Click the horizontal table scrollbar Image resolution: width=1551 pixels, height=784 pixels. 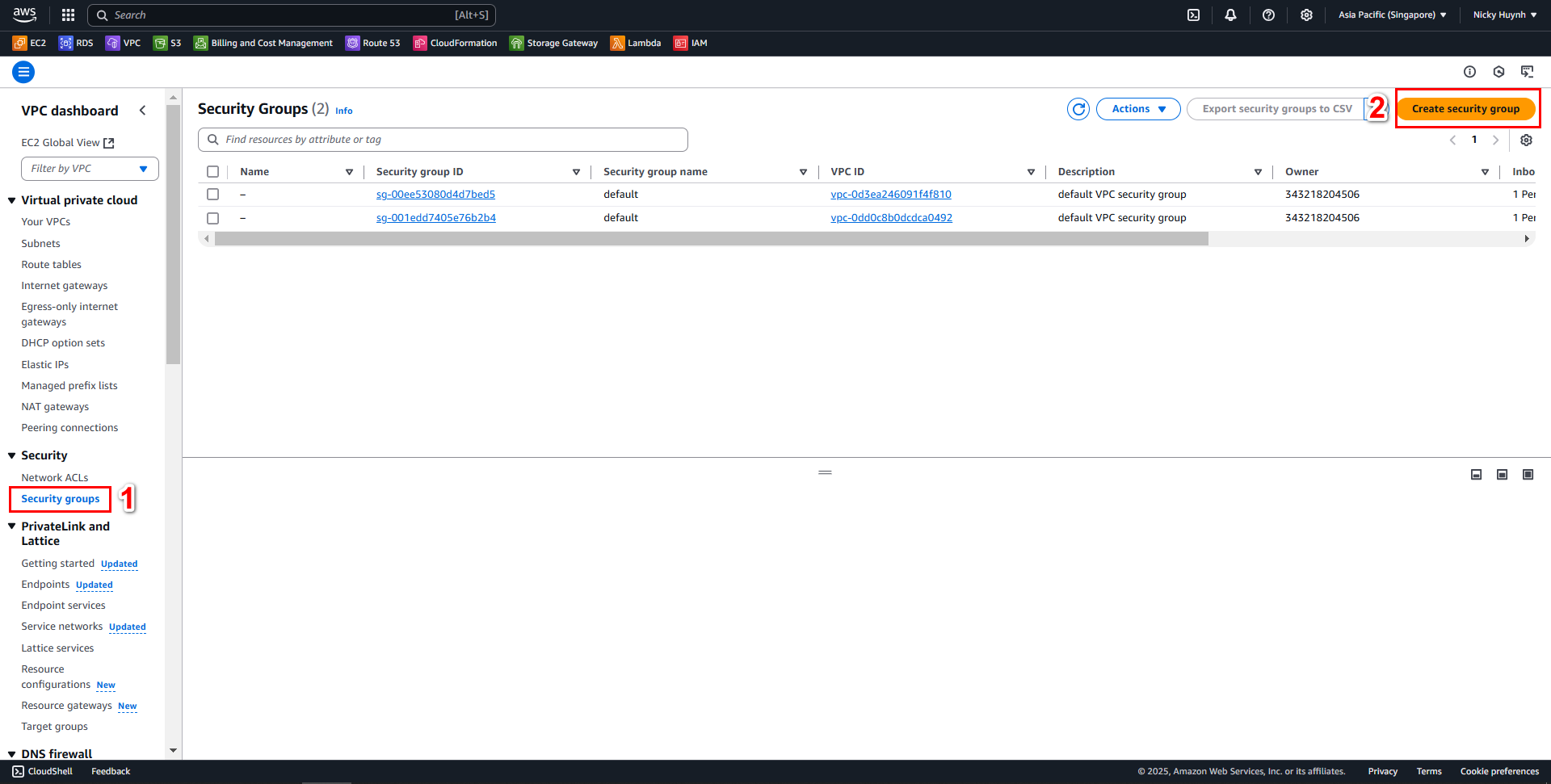[x=711, y=239]
